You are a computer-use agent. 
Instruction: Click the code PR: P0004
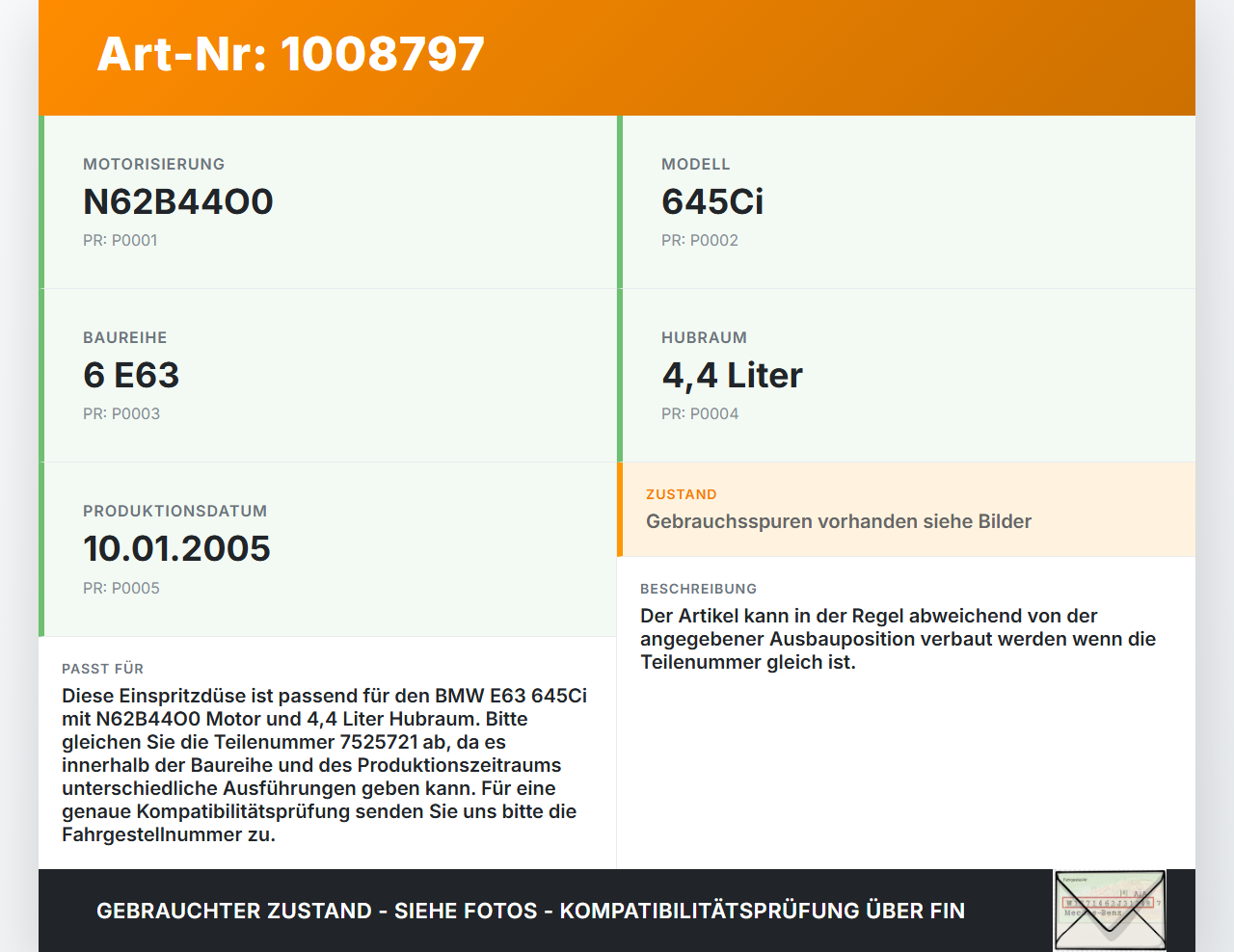(x=700, y=414)
